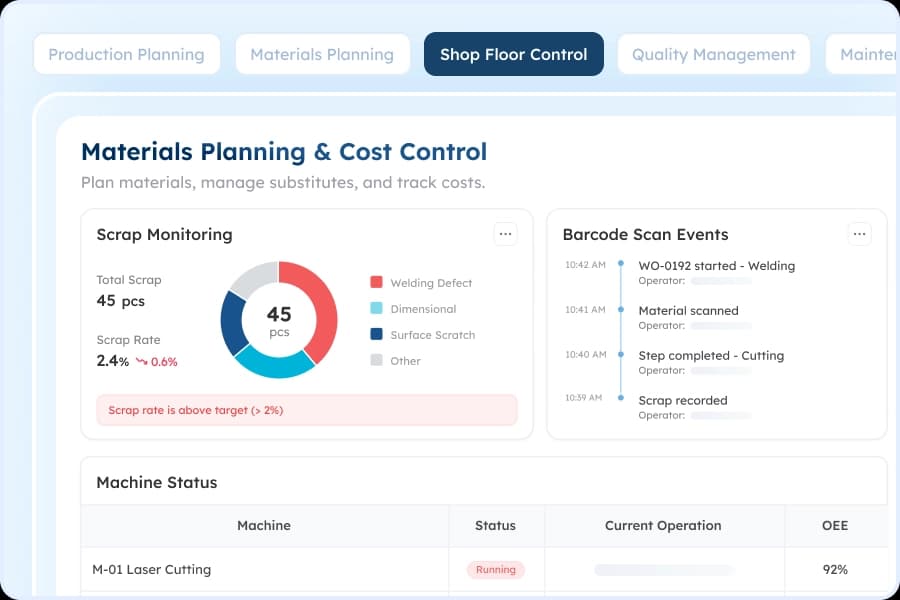Sort by the Current Operation column header
Image resolution: width=900 pixels, height=600 pixels.
click(663, 525)
